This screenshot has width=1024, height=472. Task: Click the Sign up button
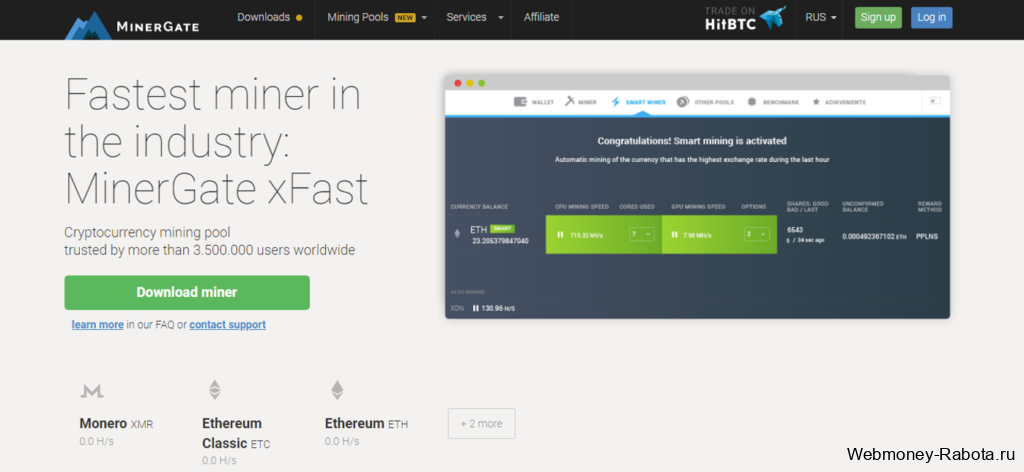coord(878,18)
